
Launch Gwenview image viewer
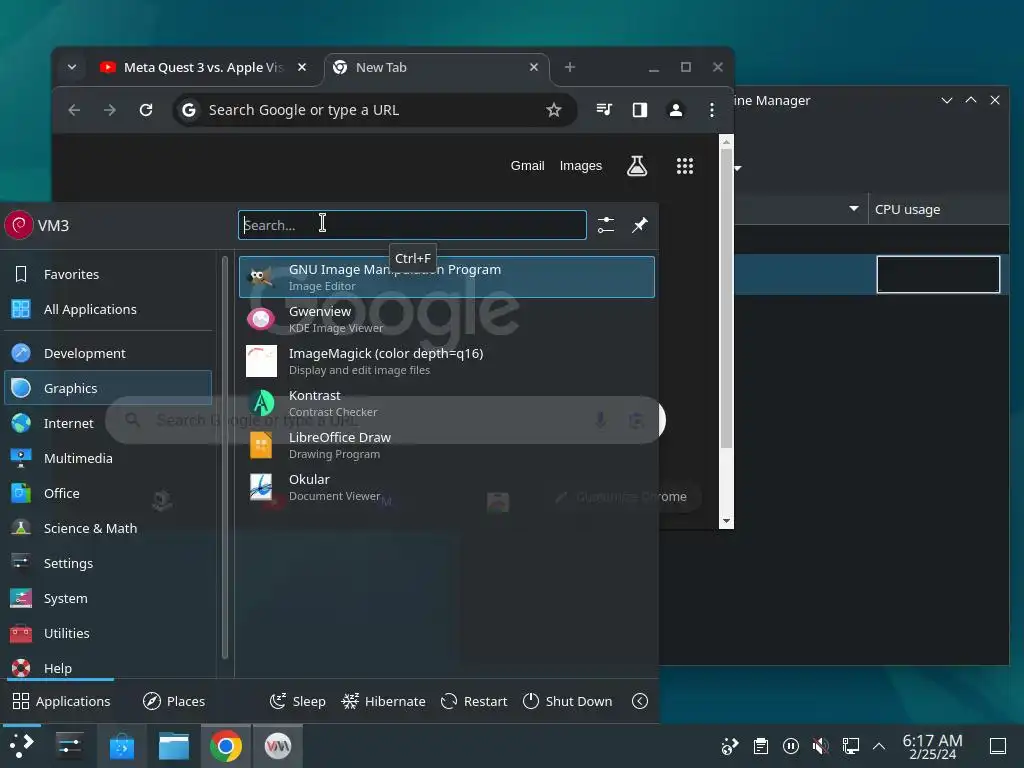[x=447, y=319]
